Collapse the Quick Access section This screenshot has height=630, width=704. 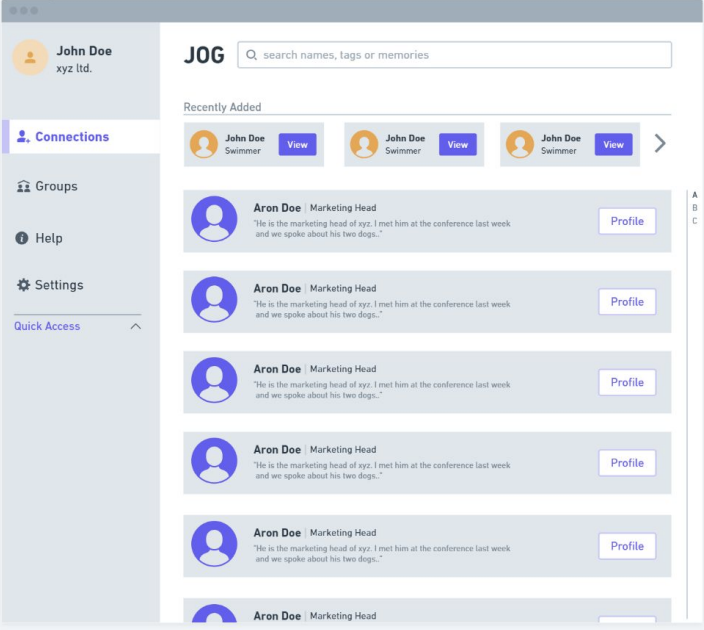[136, 327]
